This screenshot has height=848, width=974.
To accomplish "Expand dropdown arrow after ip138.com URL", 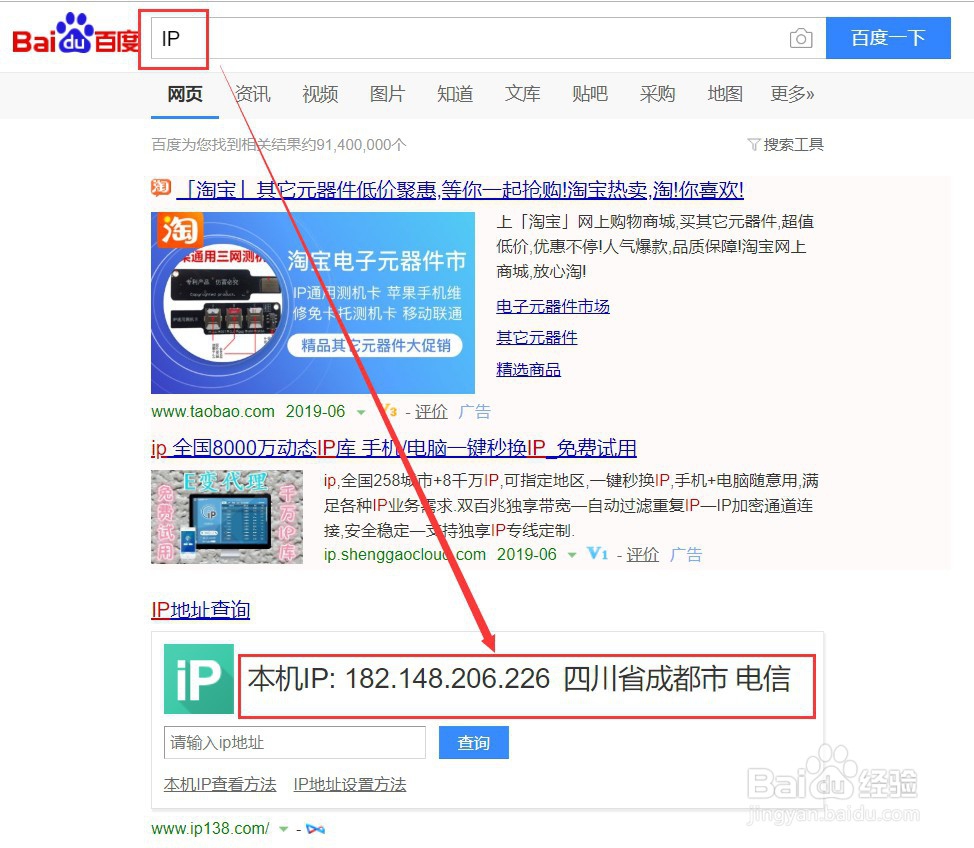I will tap(284, 829).
